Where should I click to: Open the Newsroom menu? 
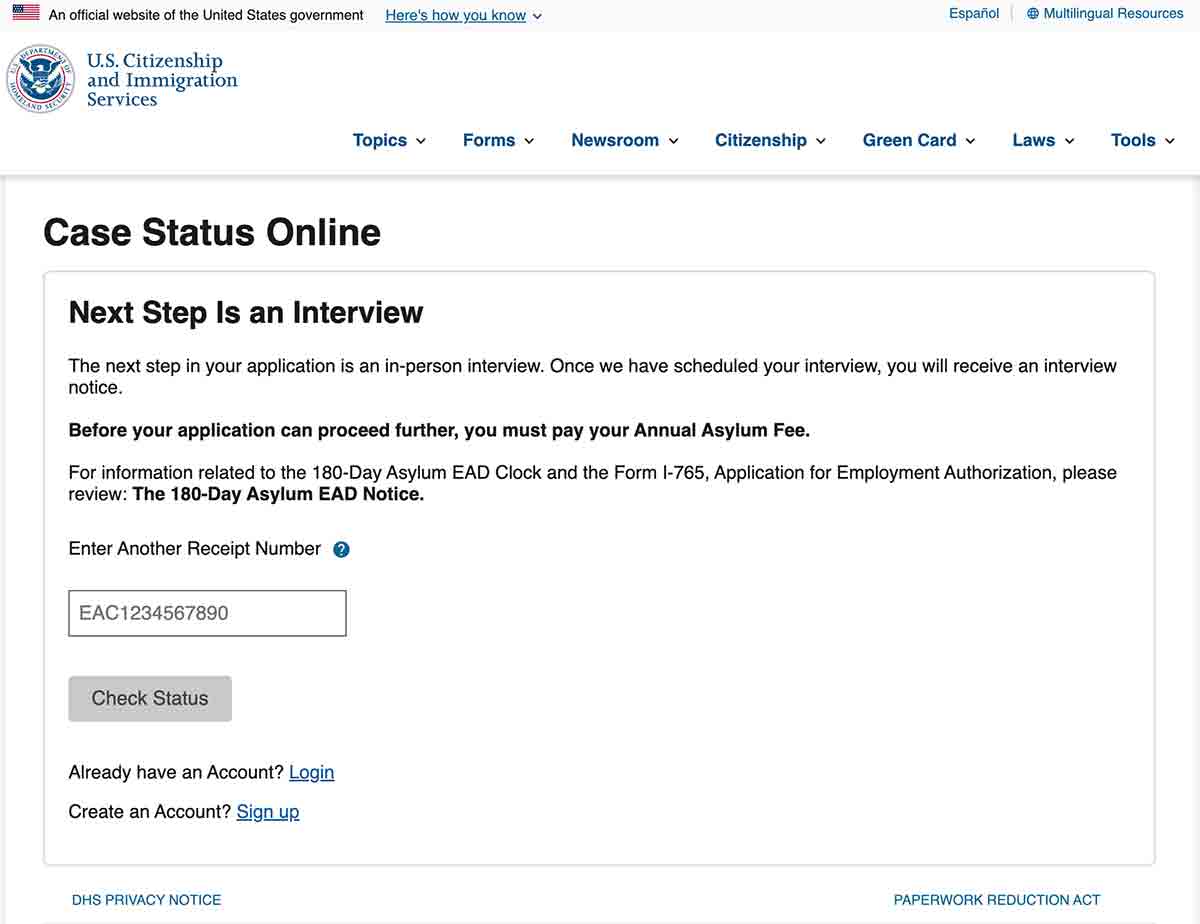point(625,140)
